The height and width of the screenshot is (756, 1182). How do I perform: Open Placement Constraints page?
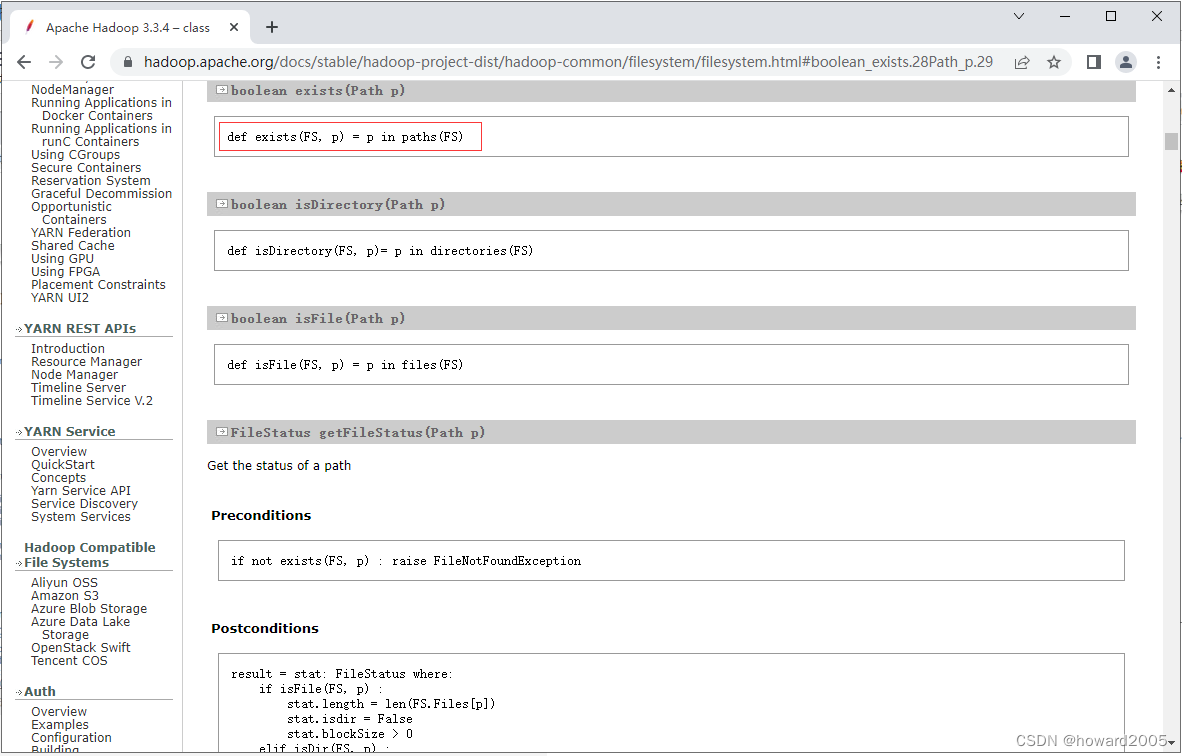pos(98,285)
